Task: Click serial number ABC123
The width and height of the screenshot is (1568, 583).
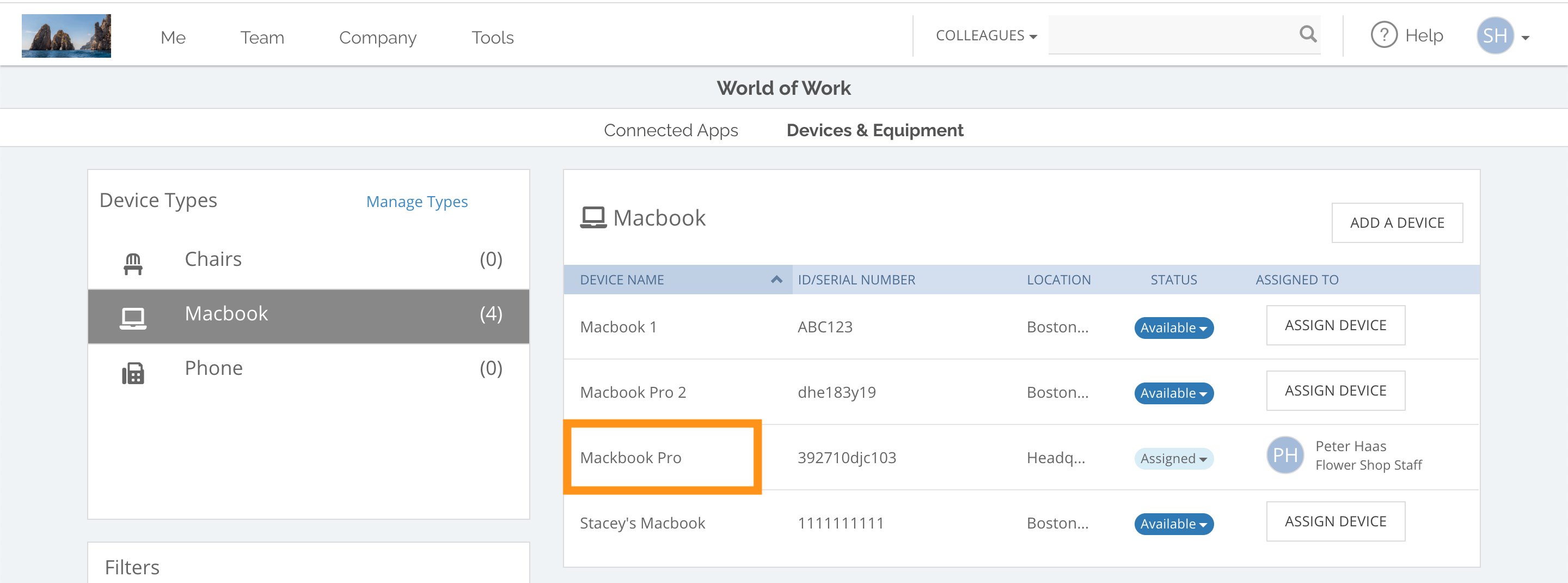Action: [x=825, y=326]
